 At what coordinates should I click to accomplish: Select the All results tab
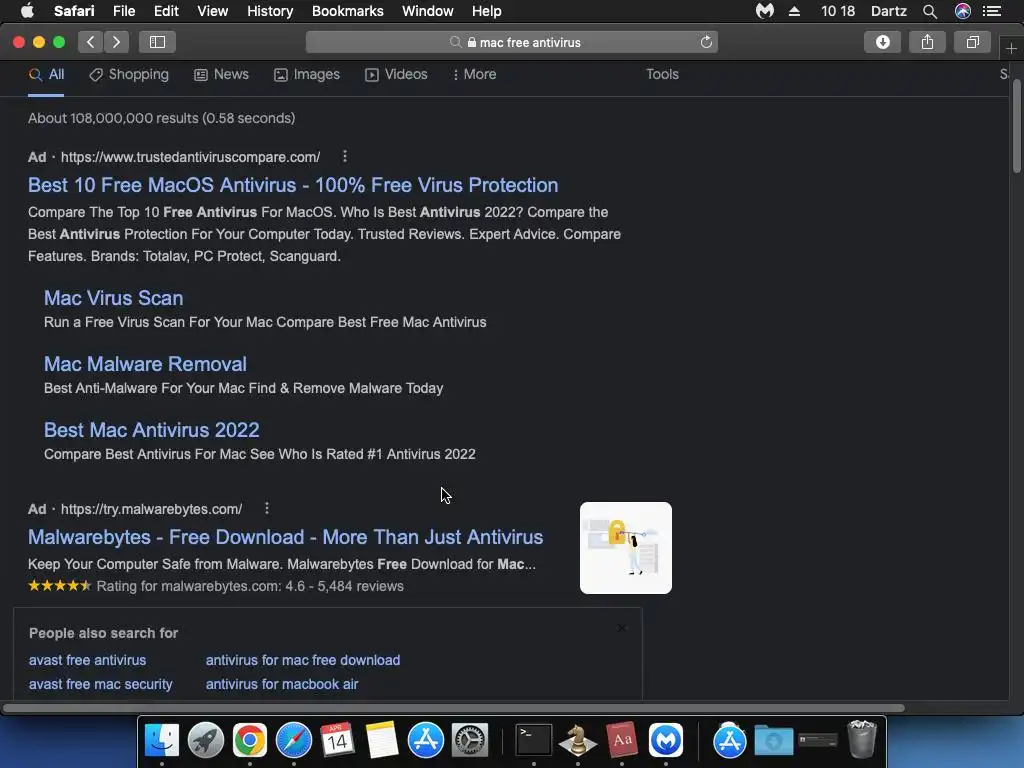click(x=46, y=74)
